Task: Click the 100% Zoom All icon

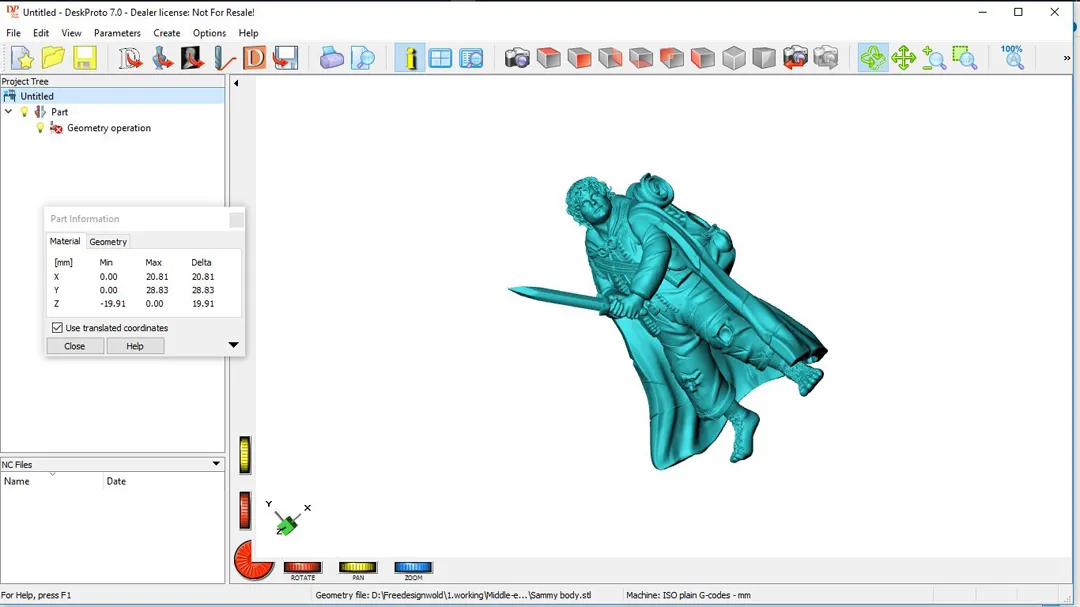Action: 1012,58
